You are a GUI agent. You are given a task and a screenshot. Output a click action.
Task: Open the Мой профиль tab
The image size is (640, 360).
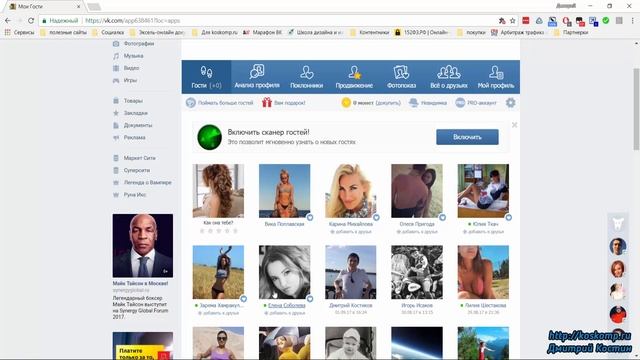click(x=496, y=77)
